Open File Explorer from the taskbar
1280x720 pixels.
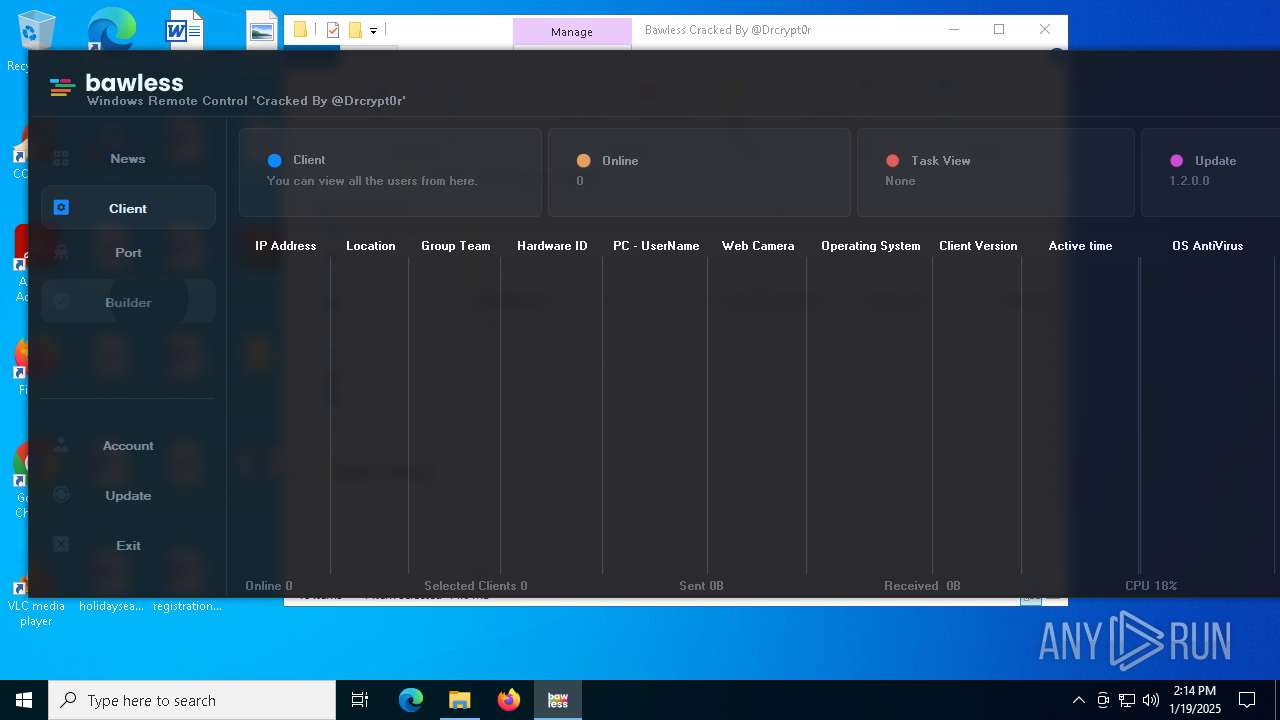(x=459, y=700)
